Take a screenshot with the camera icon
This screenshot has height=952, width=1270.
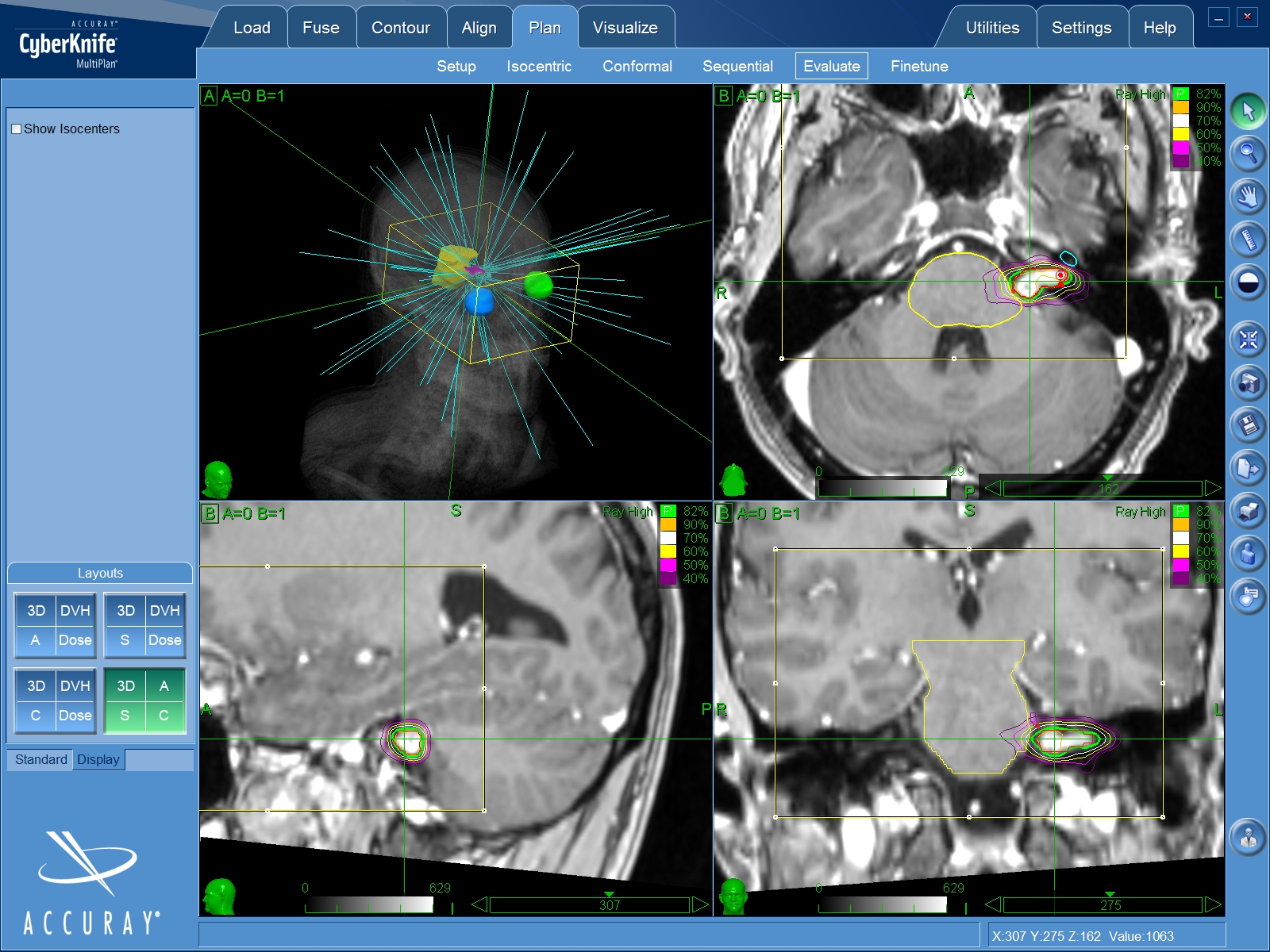[1248, 382]
